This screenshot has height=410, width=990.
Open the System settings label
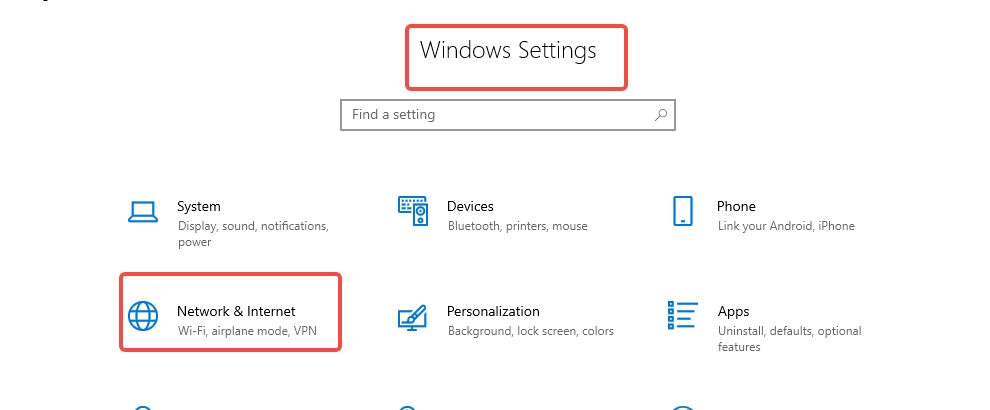pos(199,206)
